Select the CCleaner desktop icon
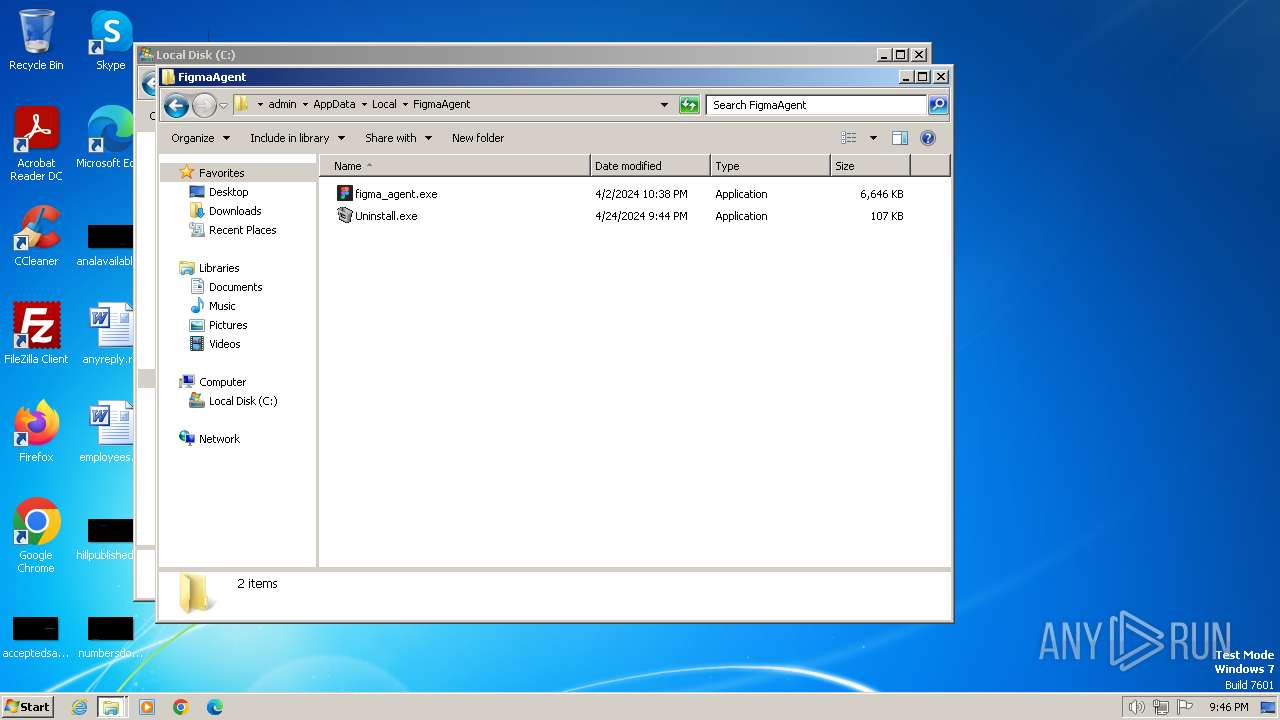Screen dimensions: 1280x720 [x=36, y=236]
